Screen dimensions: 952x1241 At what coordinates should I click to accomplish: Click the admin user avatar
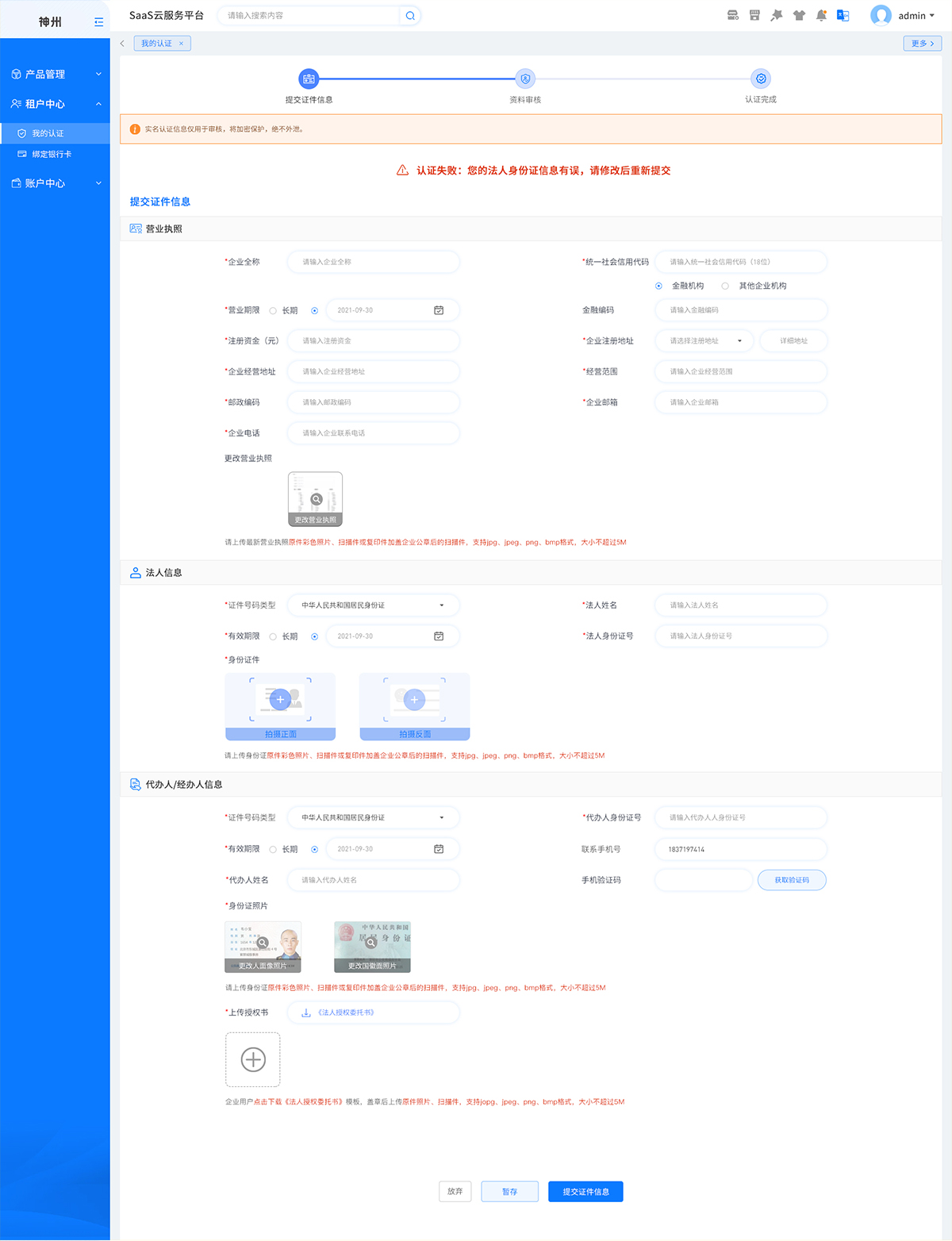[x=881, y=15]
